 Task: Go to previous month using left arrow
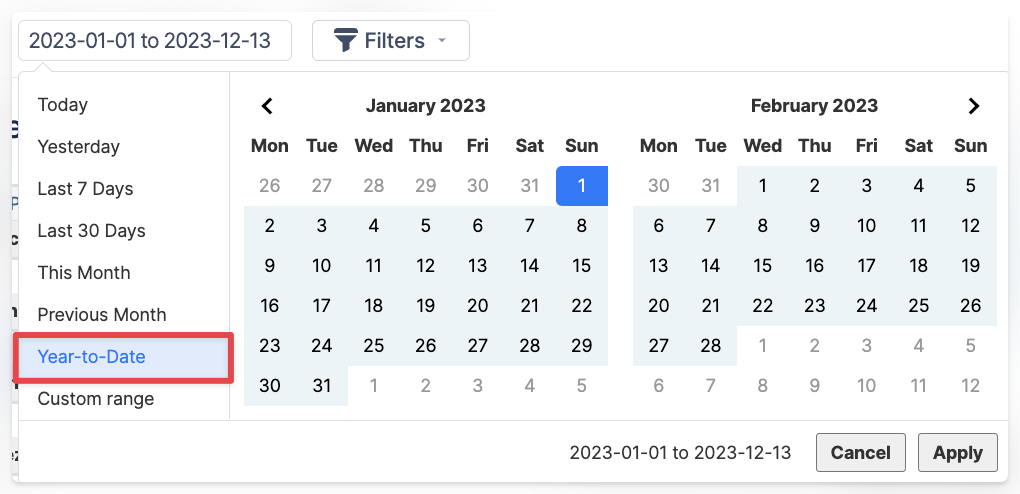pyautogui.click(x=267, y=106)
